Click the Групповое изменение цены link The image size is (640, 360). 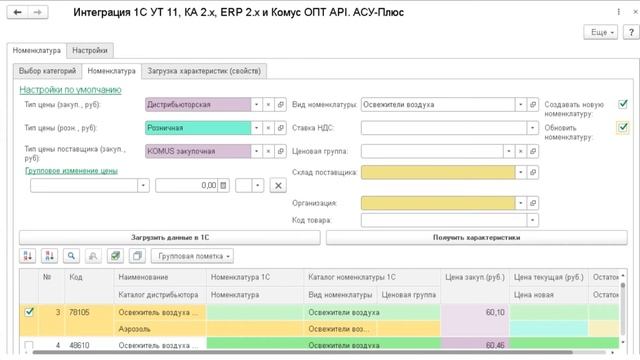pyautogui.click(x=71, y=171)
